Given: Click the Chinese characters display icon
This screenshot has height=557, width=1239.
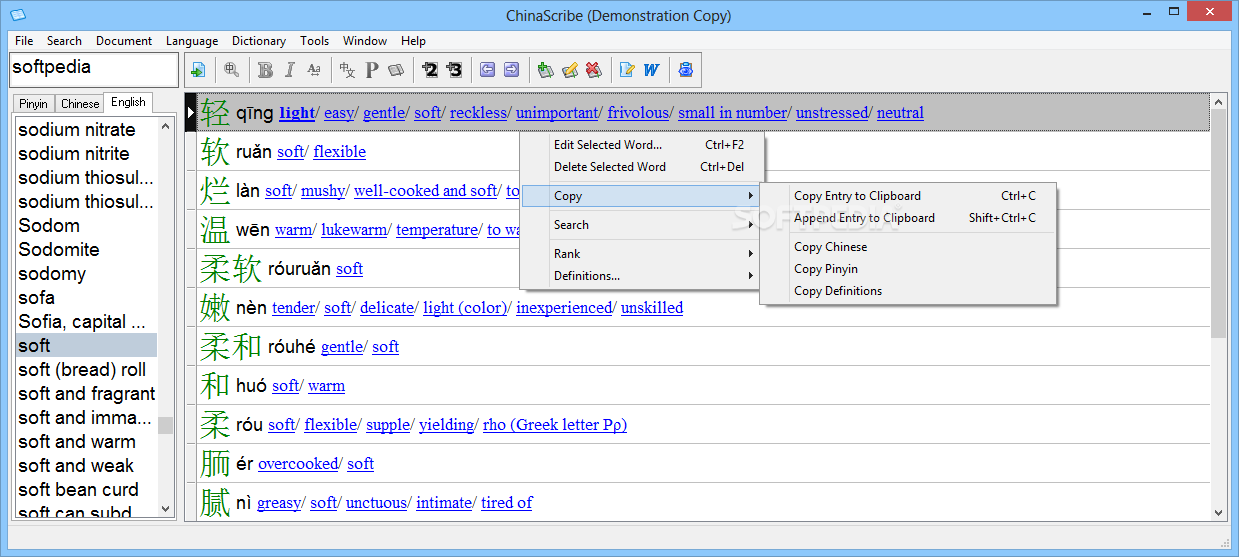Looking at the screenshot, I should click(347, 70).
